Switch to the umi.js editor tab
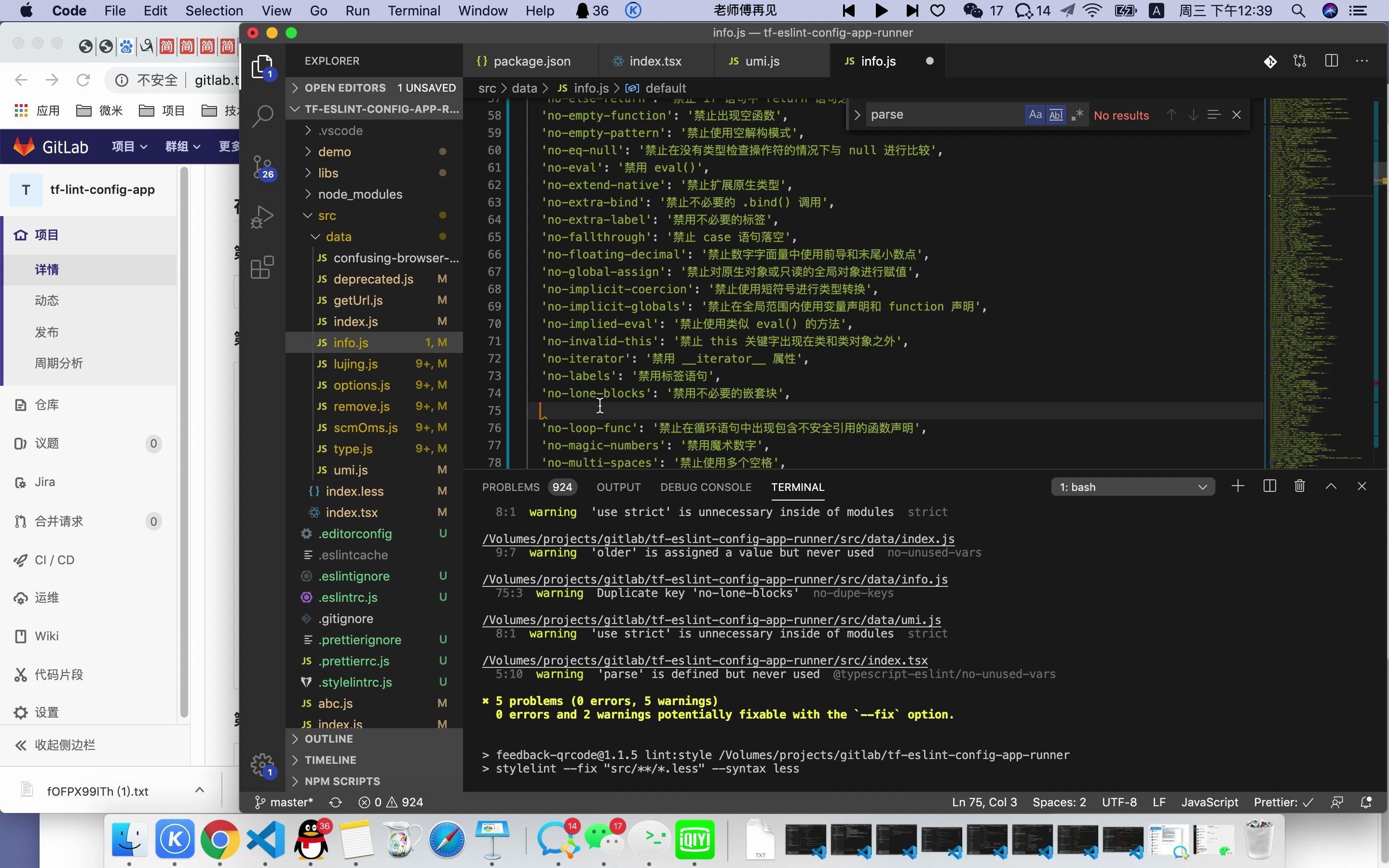The image size is (1389, 868). (x=772, y=61)
